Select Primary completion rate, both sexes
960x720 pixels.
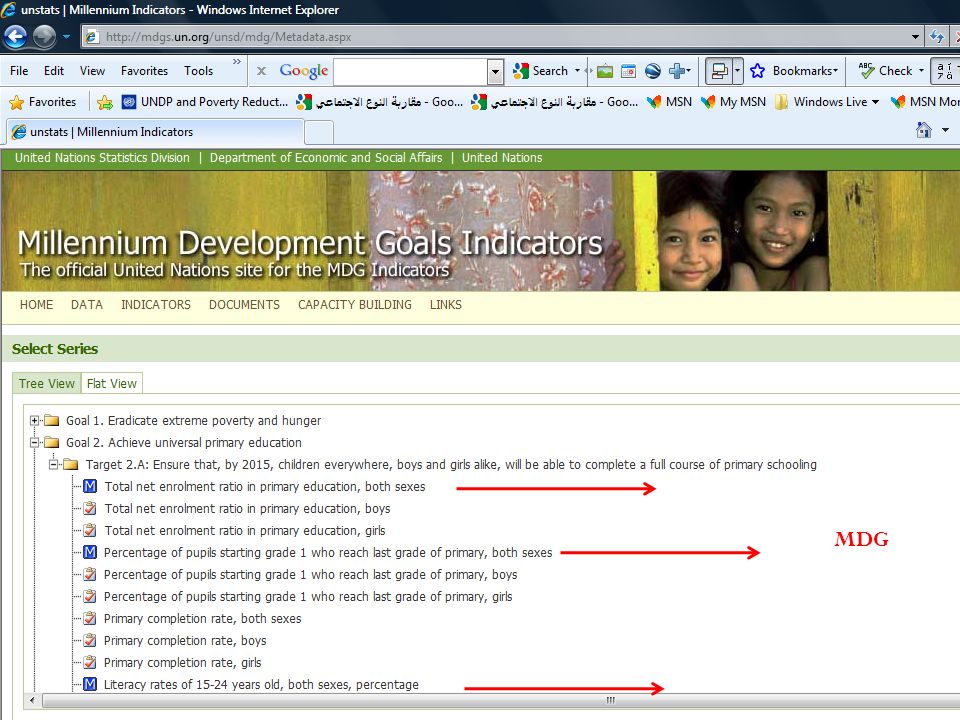(x=203, y=618)
